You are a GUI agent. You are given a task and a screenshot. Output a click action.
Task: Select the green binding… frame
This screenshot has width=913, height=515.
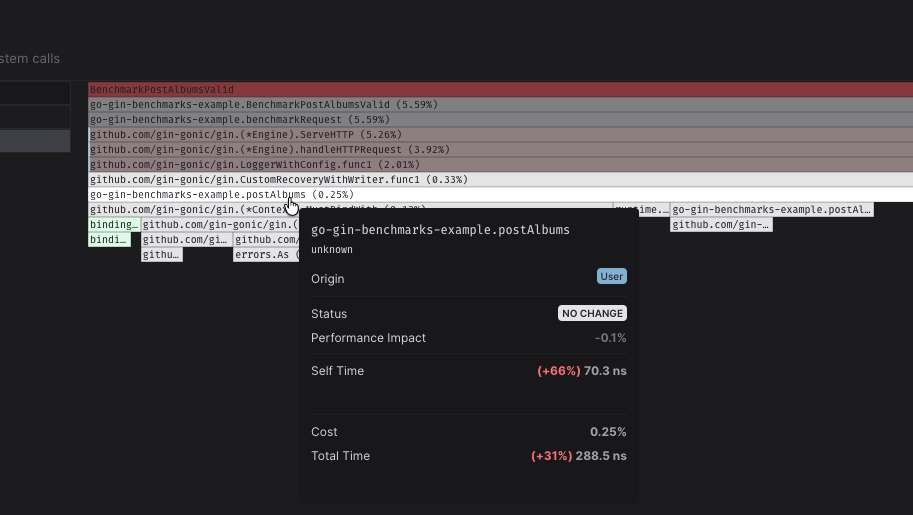pos(114,225)
